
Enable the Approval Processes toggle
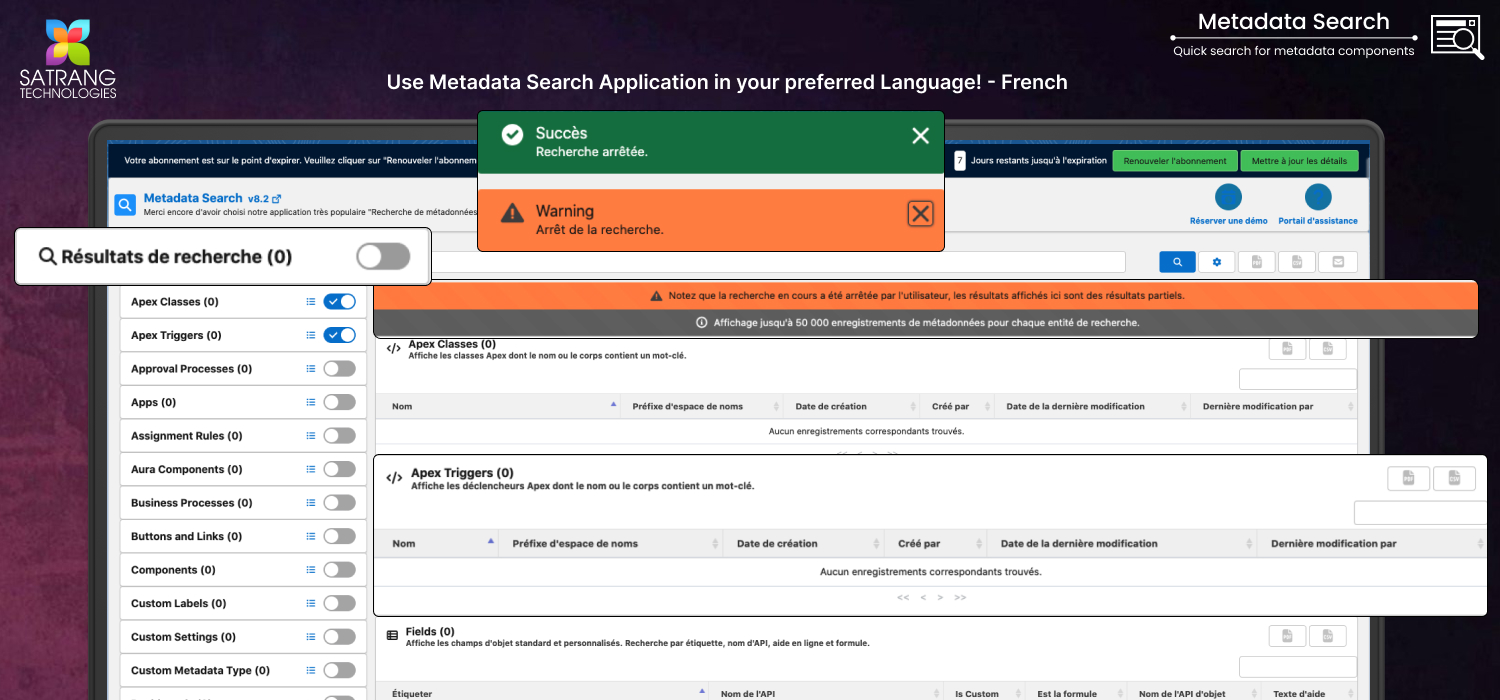point(340,369)
